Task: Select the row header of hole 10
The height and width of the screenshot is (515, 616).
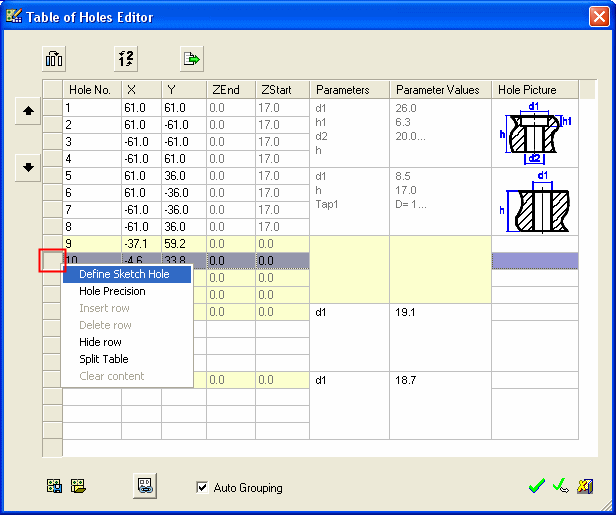Action: [x=52, y=261]
